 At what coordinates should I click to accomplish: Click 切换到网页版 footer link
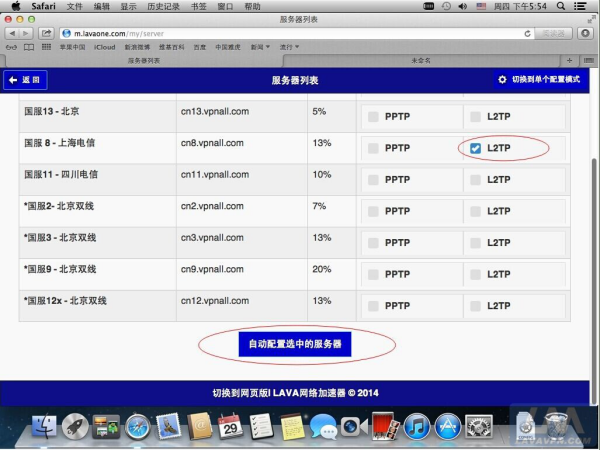click(x=241, y=393)
